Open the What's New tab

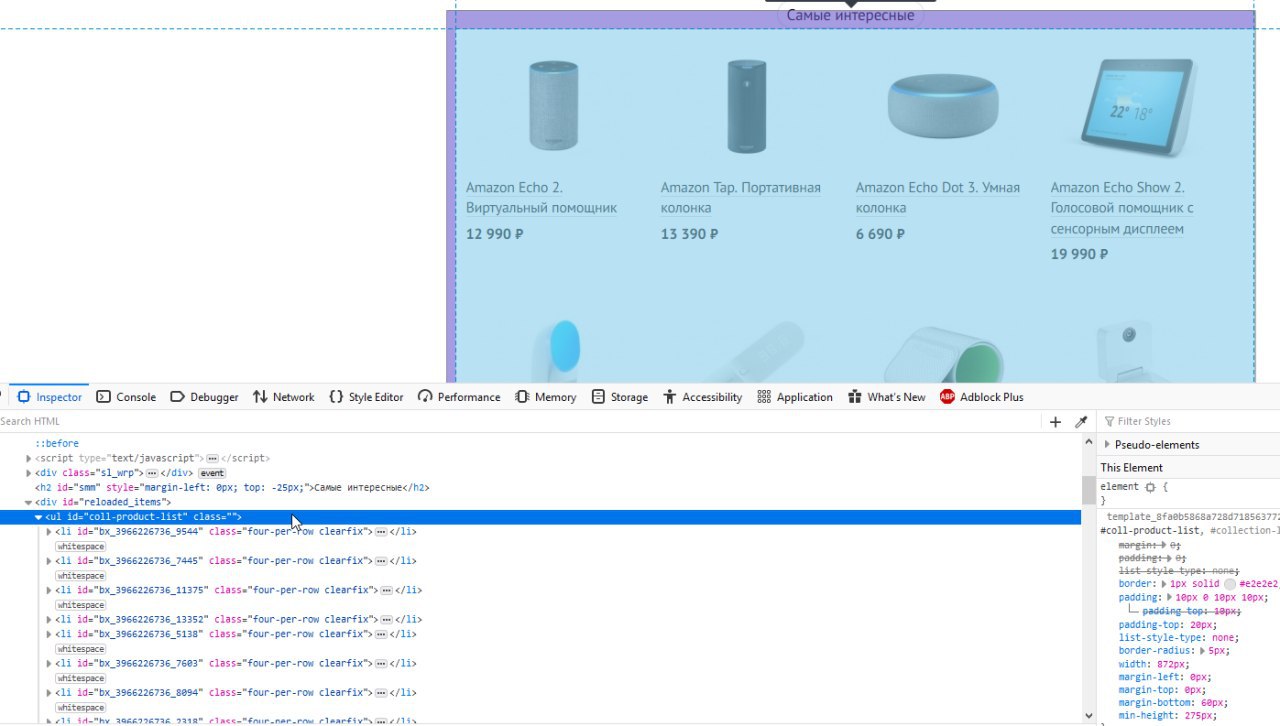pyautogui.click(x=887, y=397)
